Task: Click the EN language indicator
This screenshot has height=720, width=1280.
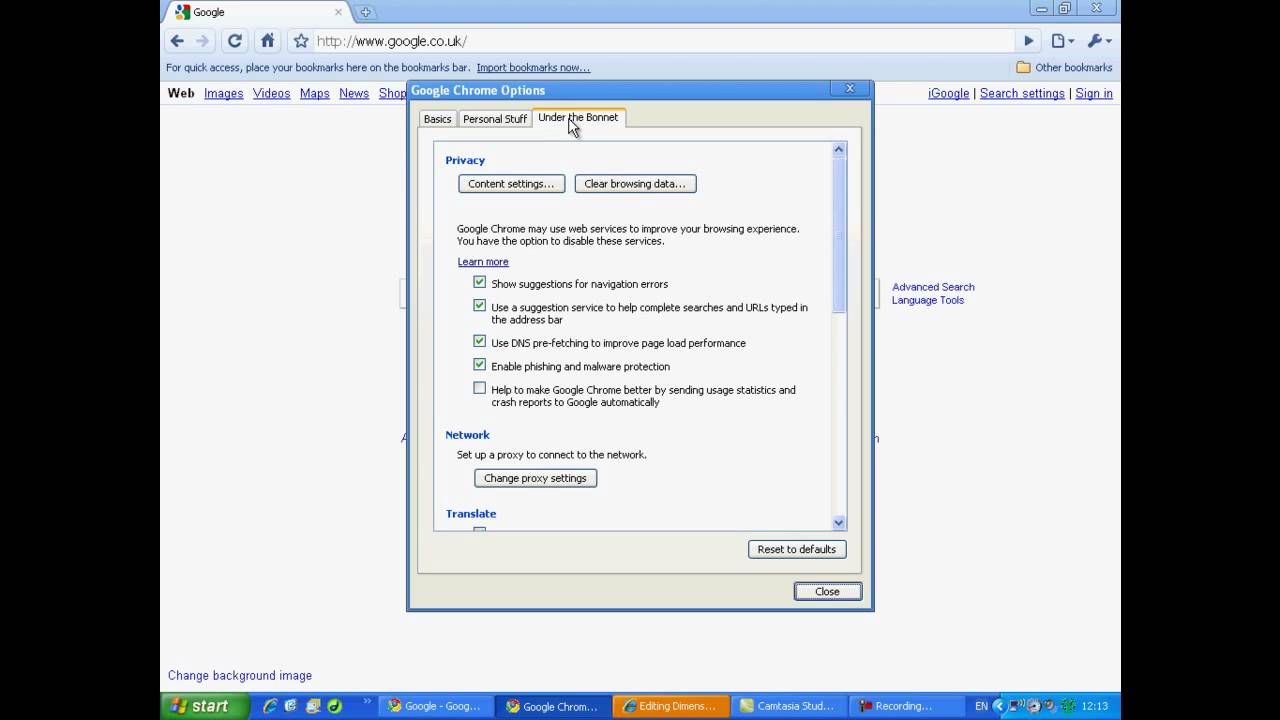Action: coord(981,706)
